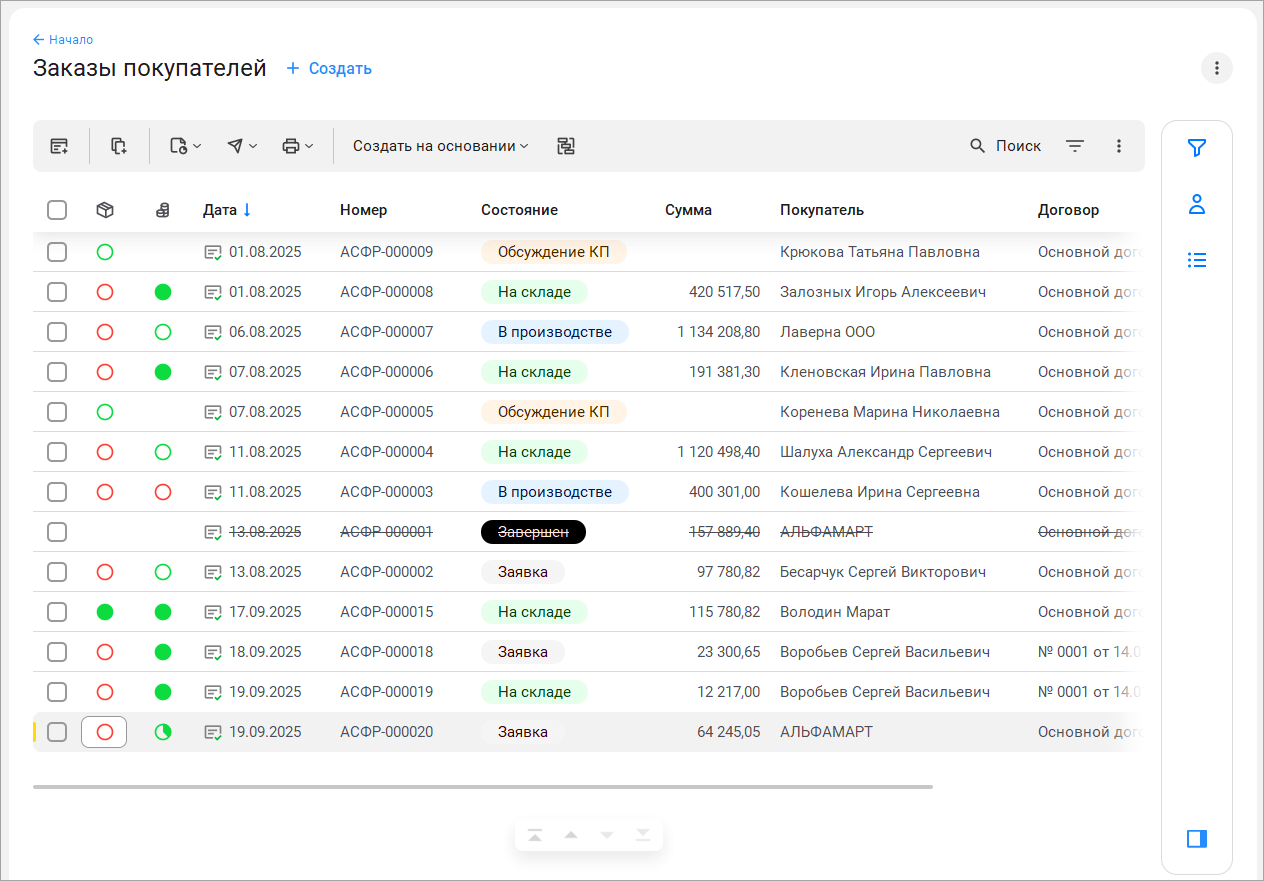Open page options three-dot button top right
The height and width of the screenshot is (881, 1264).
[x=1217, y=68]
